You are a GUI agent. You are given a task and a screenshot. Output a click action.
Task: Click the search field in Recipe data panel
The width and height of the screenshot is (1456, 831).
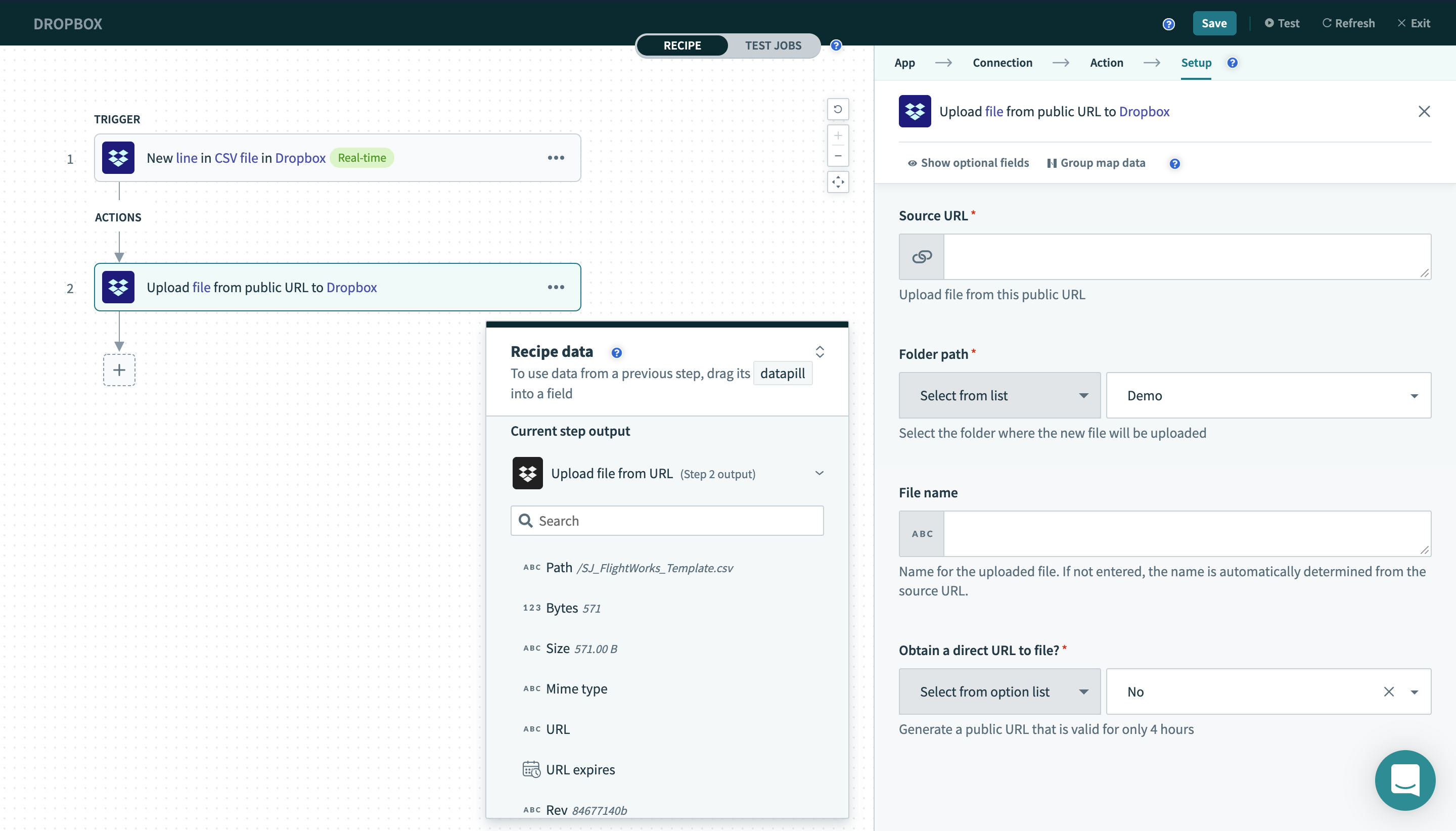point(667,520)
